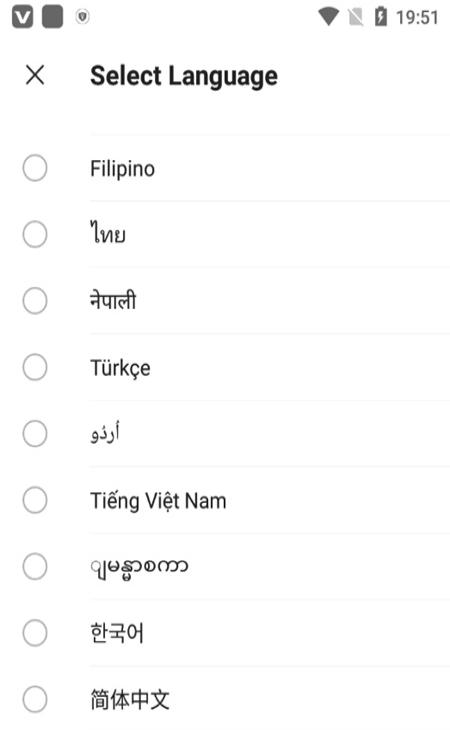Tap the 简体中文 language label
The image size is (450, 730).
coord(130,699)
